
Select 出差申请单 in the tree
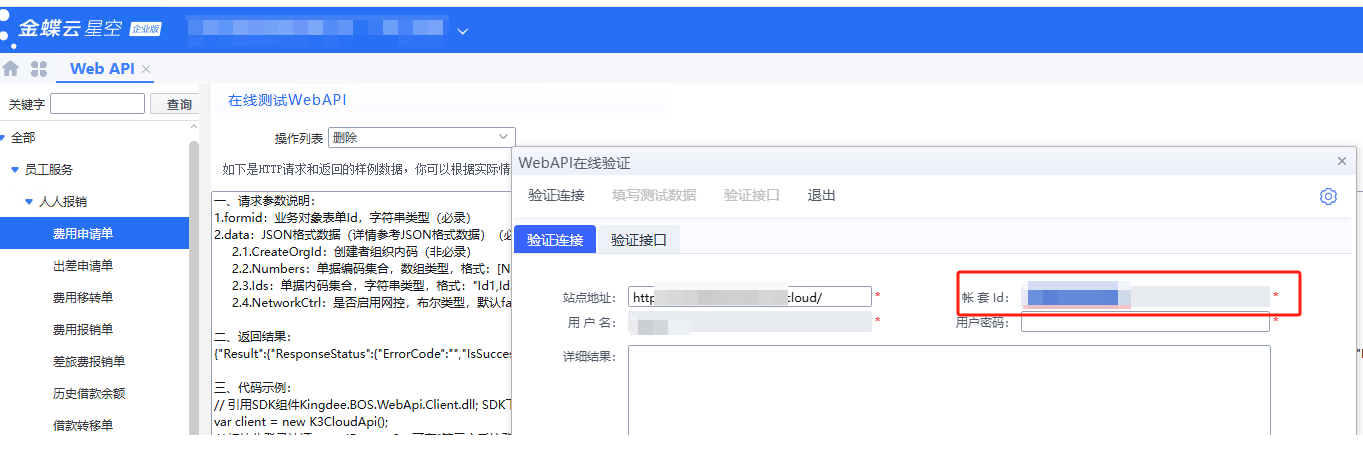point(83,266)
